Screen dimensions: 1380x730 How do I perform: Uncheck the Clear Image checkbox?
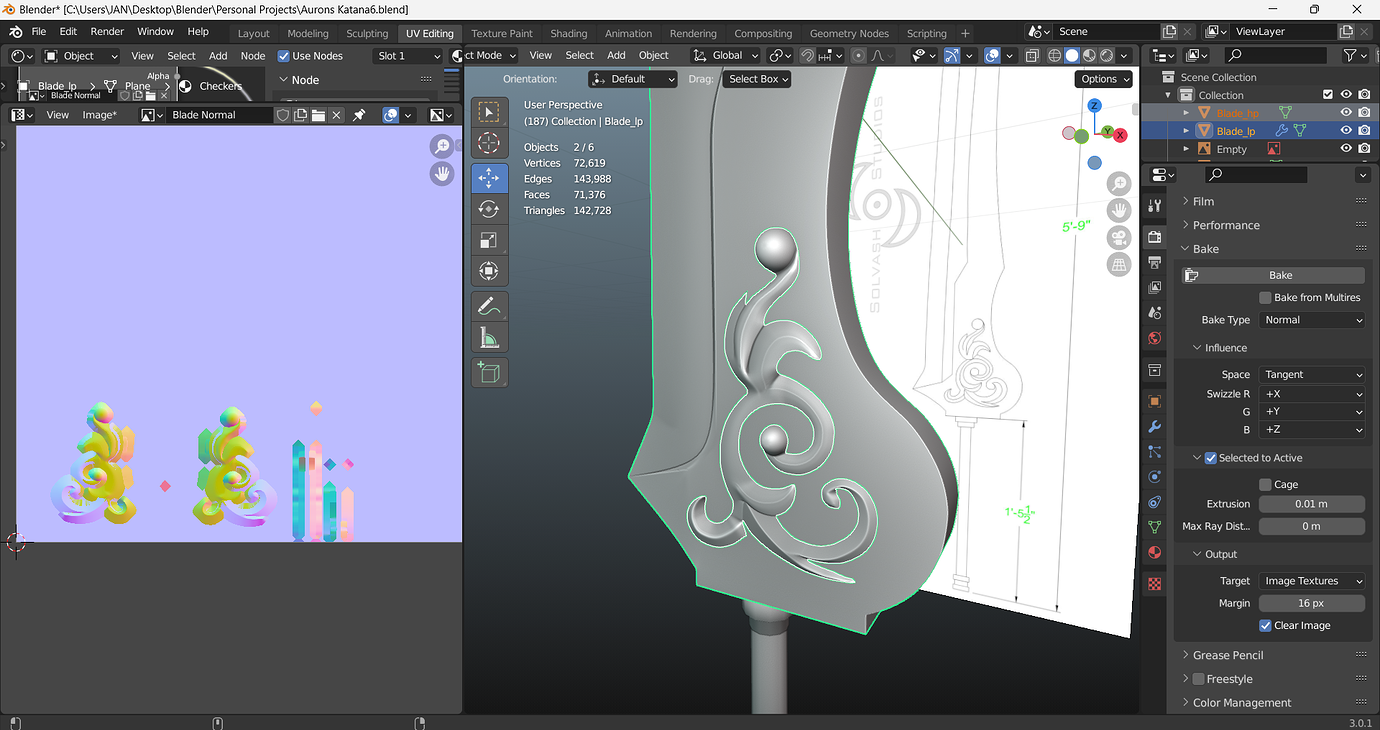coord(1265,625)
